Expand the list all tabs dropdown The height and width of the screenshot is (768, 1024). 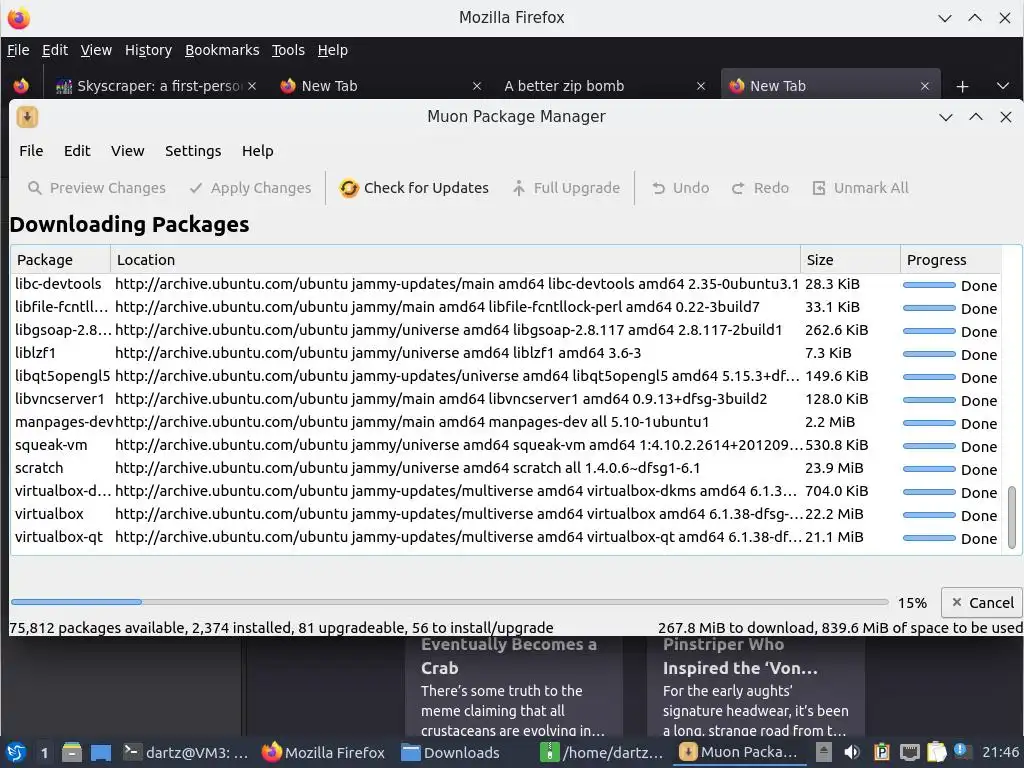(x=1003, y=86)
